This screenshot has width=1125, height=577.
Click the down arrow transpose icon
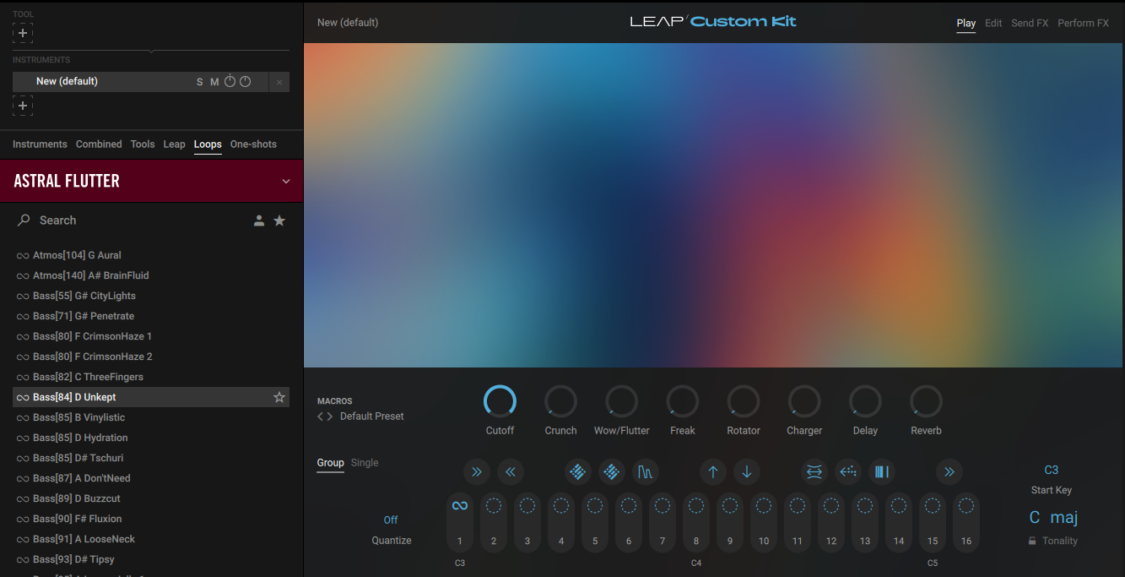(x=746, y=471)
